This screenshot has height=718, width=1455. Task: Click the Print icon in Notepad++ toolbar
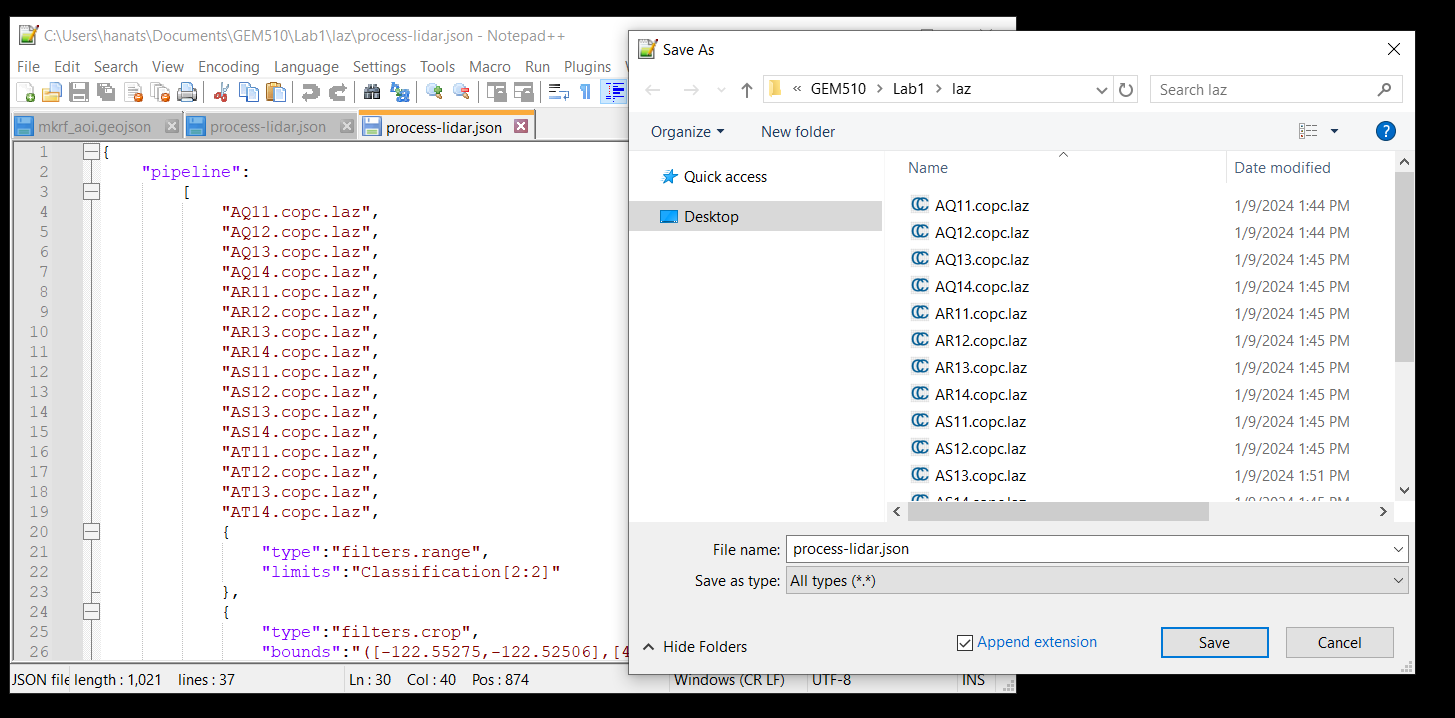[187, 92]
